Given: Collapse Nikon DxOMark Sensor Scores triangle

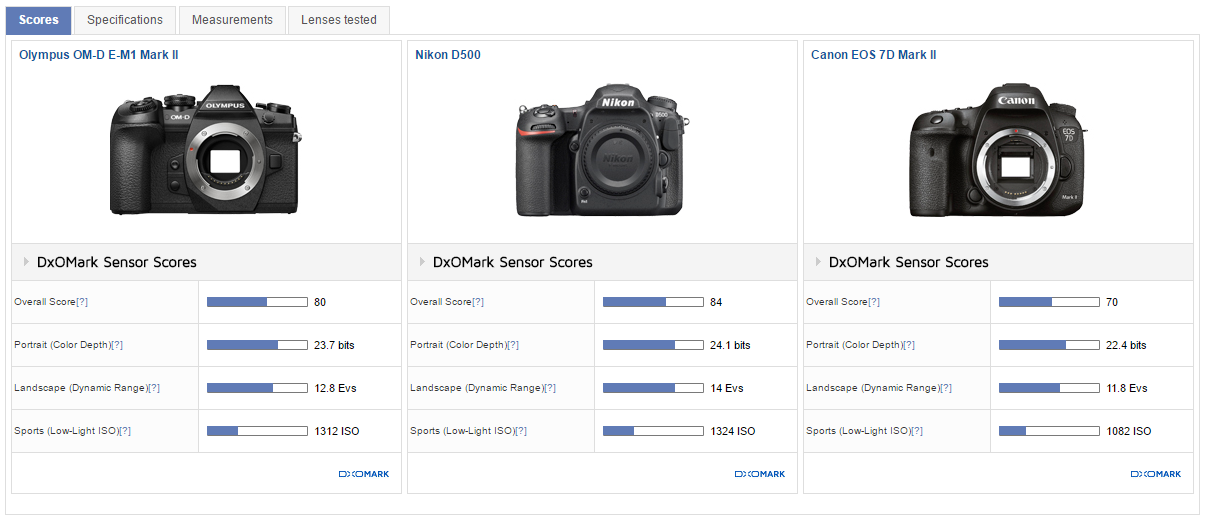Looking at the screenshot, I should pyautogui.click(x=422, y=262).
